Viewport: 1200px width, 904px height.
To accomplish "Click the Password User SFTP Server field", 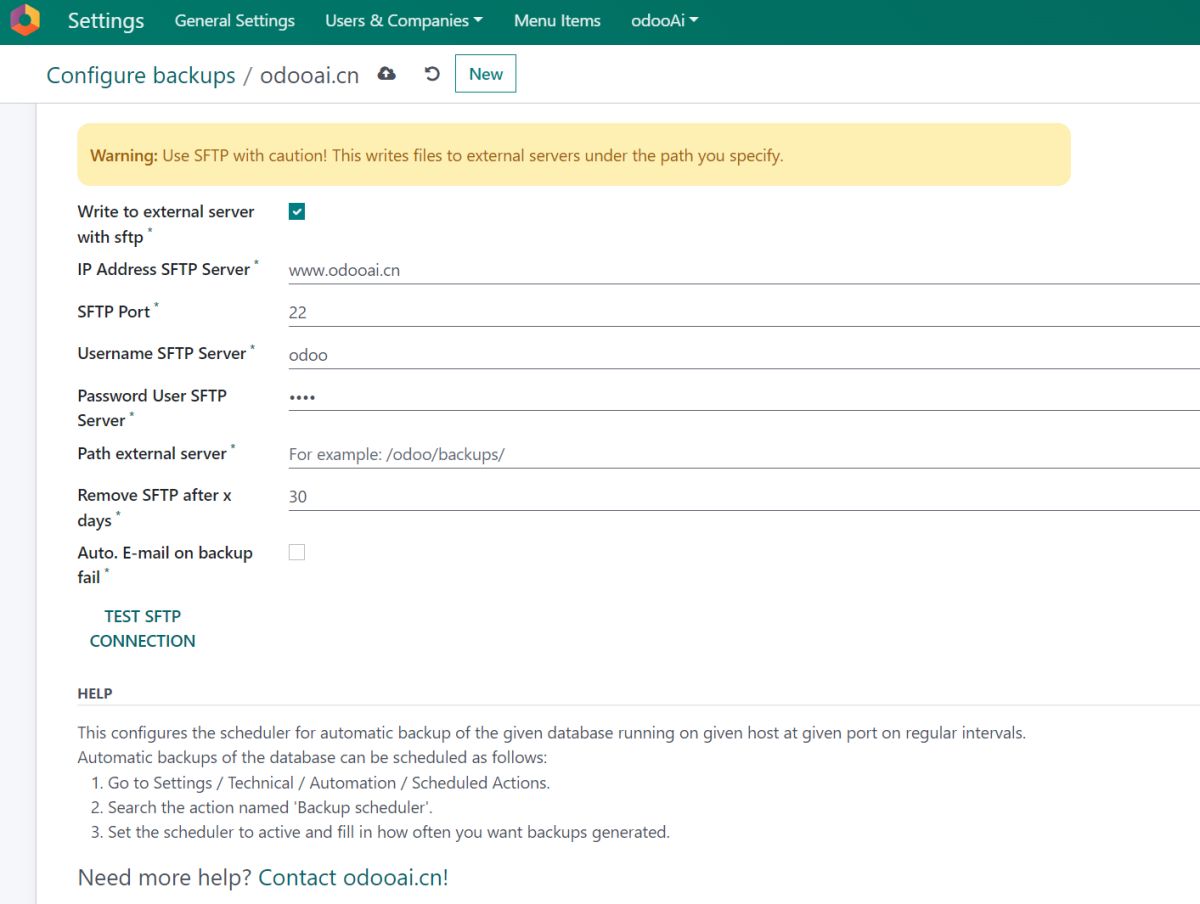I will pyautogui.click(x=740, y=397).
